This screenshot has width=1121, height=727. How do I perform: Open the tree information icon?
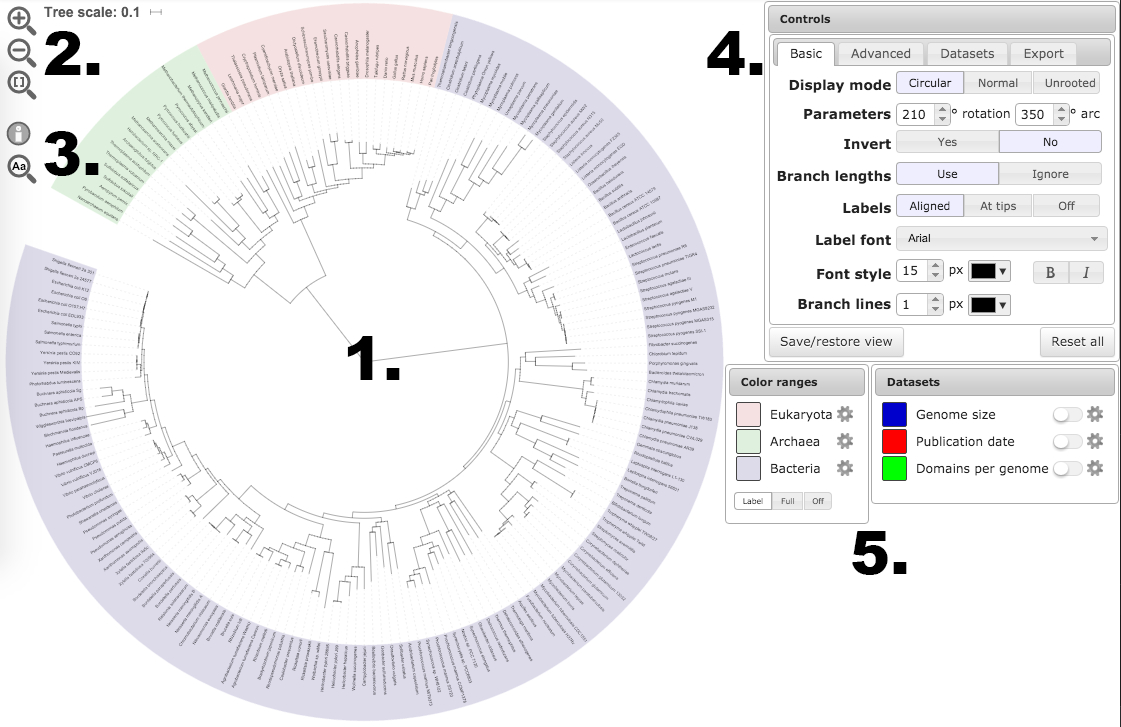pos(19,134)
